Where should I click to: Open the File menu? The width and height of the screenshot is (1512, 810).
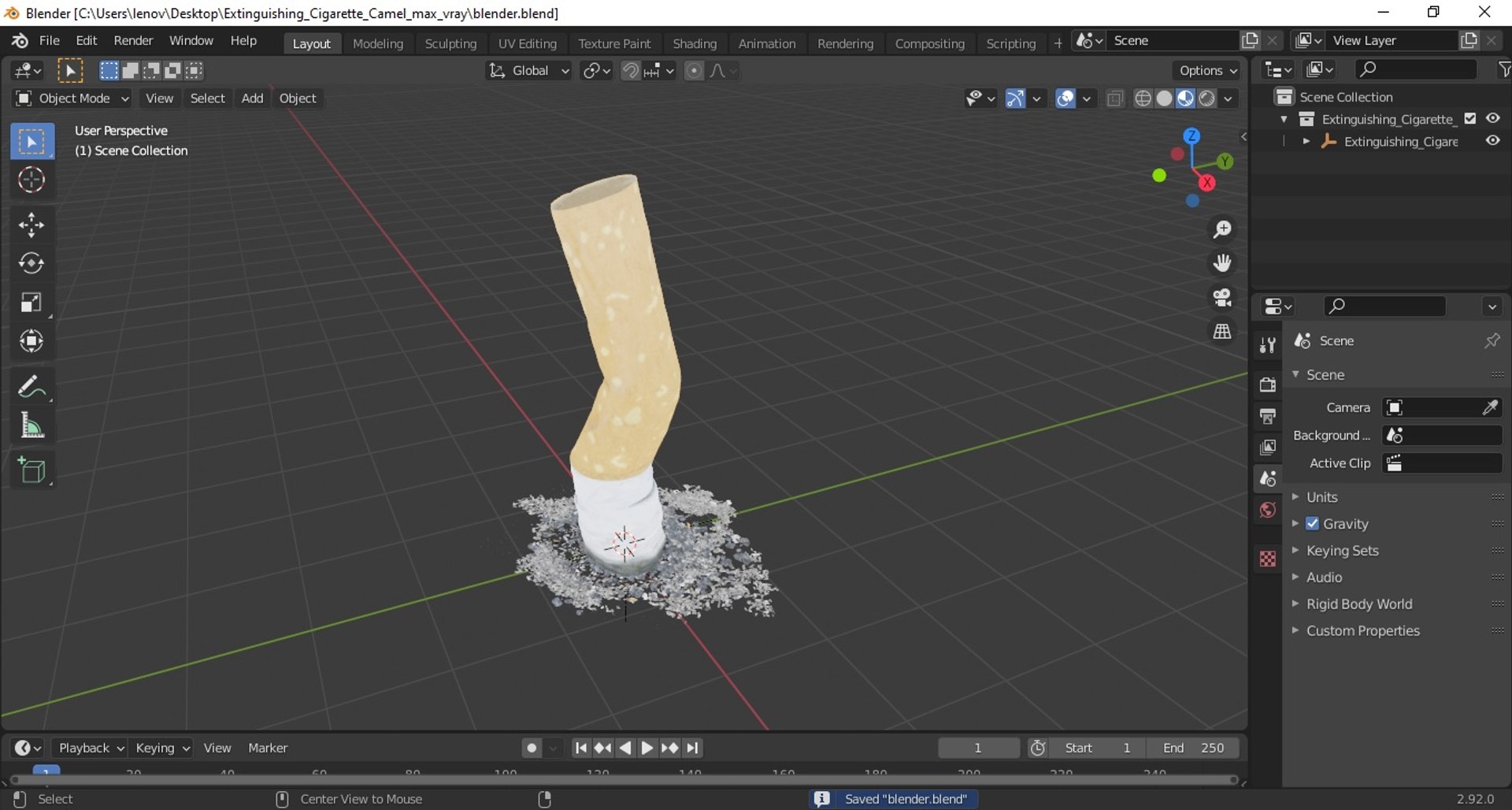click(x=50, y=41)
